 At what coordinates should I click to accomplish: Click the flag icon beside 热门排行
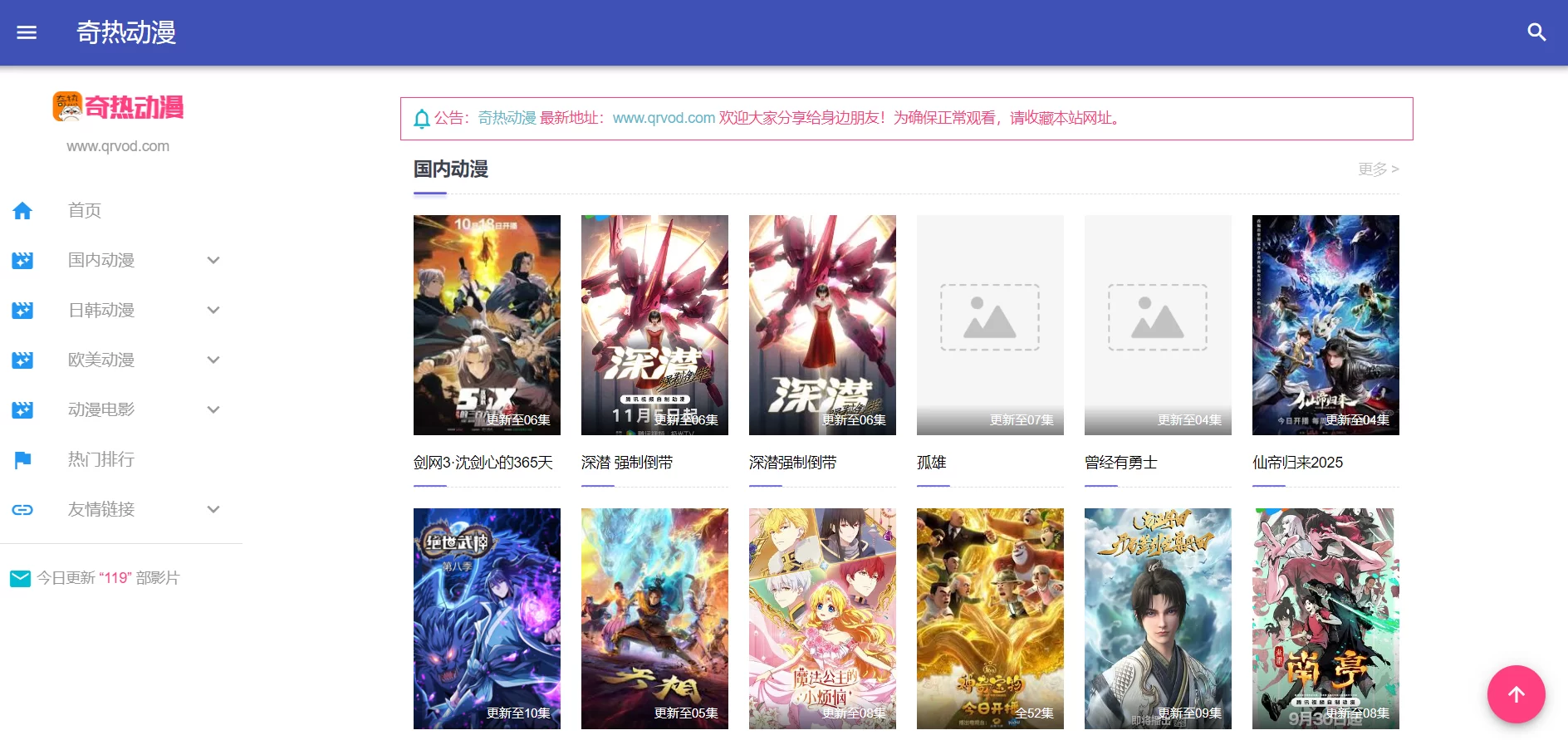(22, 459)
